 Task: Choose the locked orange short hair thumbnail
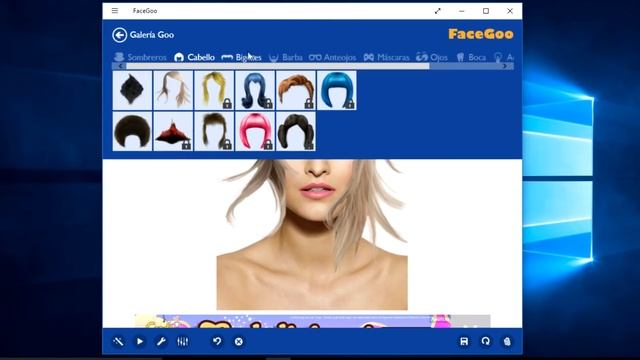point(296,90)
